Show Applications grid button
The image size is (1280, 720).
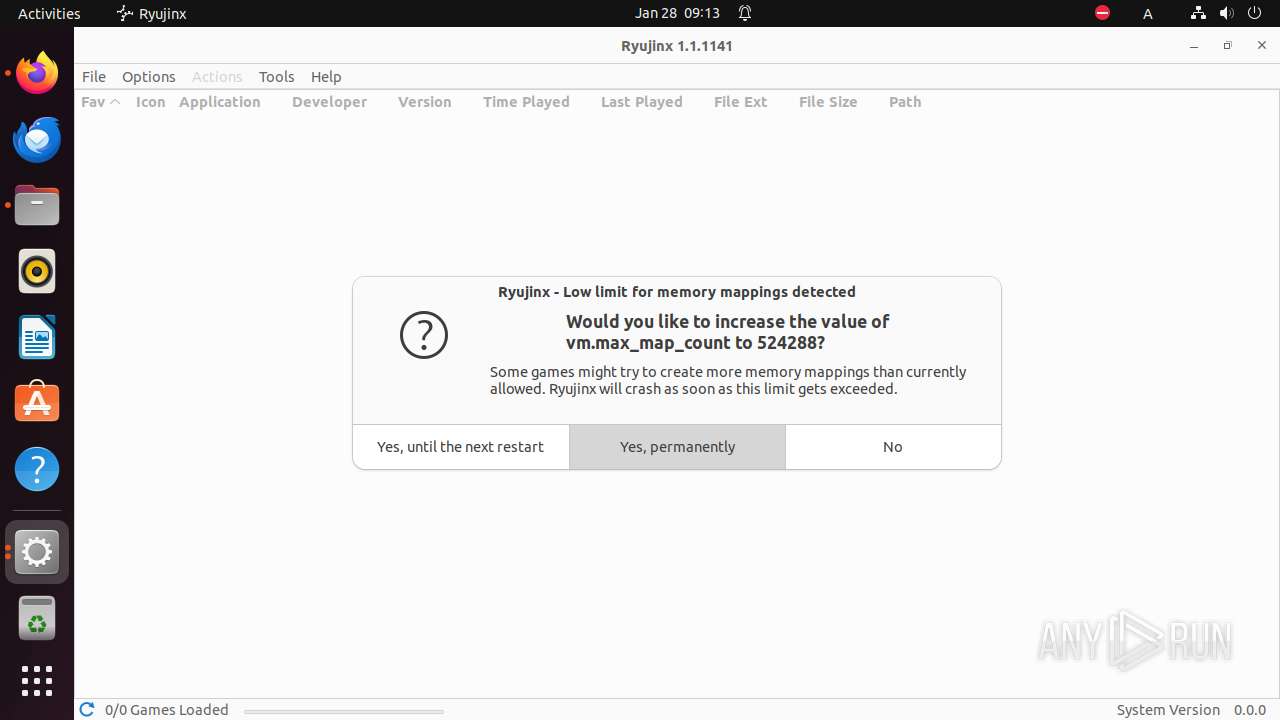coord(37,681)
